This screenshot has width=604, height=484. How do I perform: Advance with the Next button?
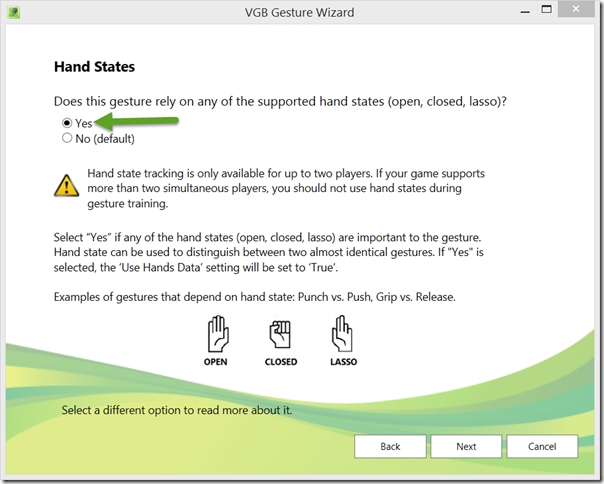[x=466, y=446]
